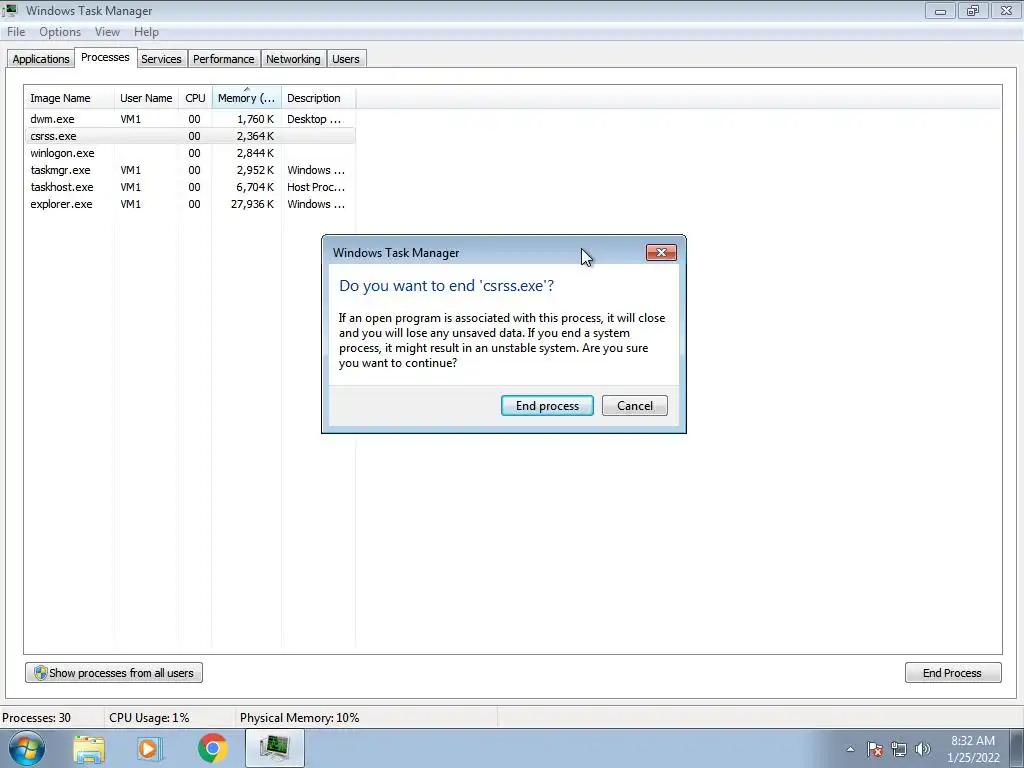Open Google Chrome from taskbar
This screenshot has width=1024, height=768.
(x=212, y=748)
